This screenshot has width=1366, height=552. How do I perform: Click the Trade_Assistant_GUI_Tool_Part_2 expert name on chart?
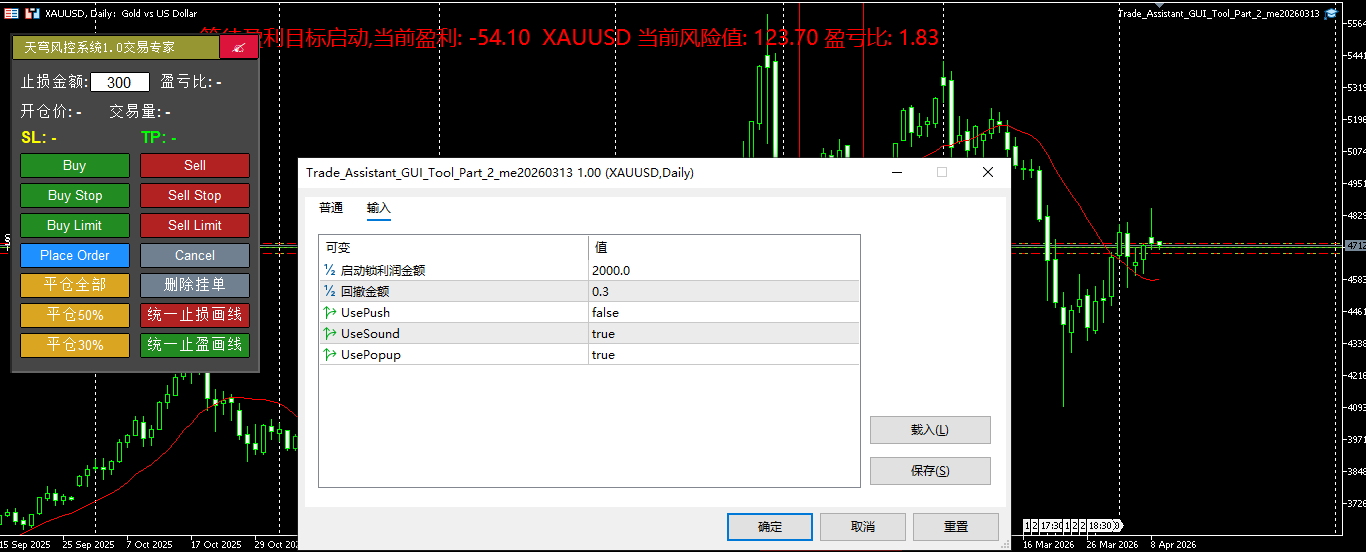(1218, 14)
